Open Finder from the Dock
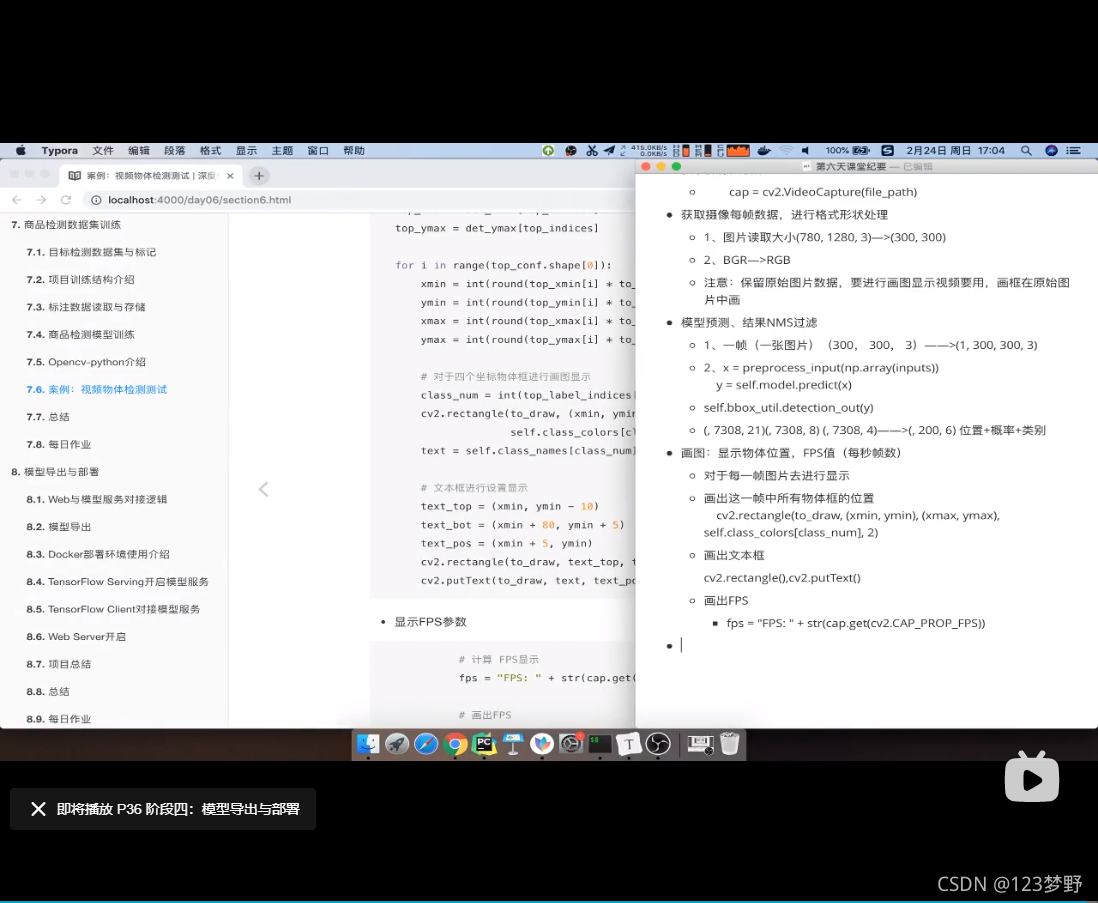 click(x=368, y=743)
